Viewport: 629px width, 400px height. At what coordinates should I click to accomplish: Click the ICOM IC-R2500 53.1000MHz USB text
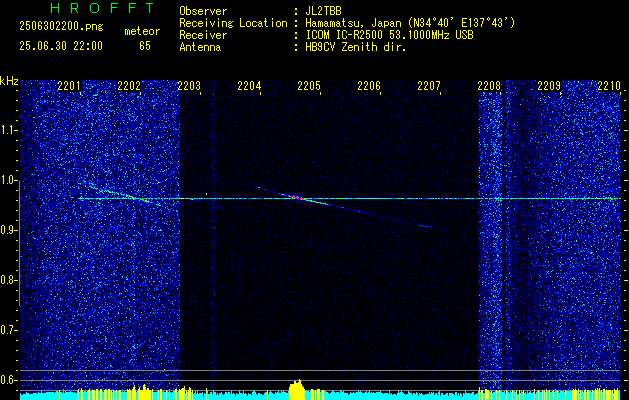(x=389, y=35)
